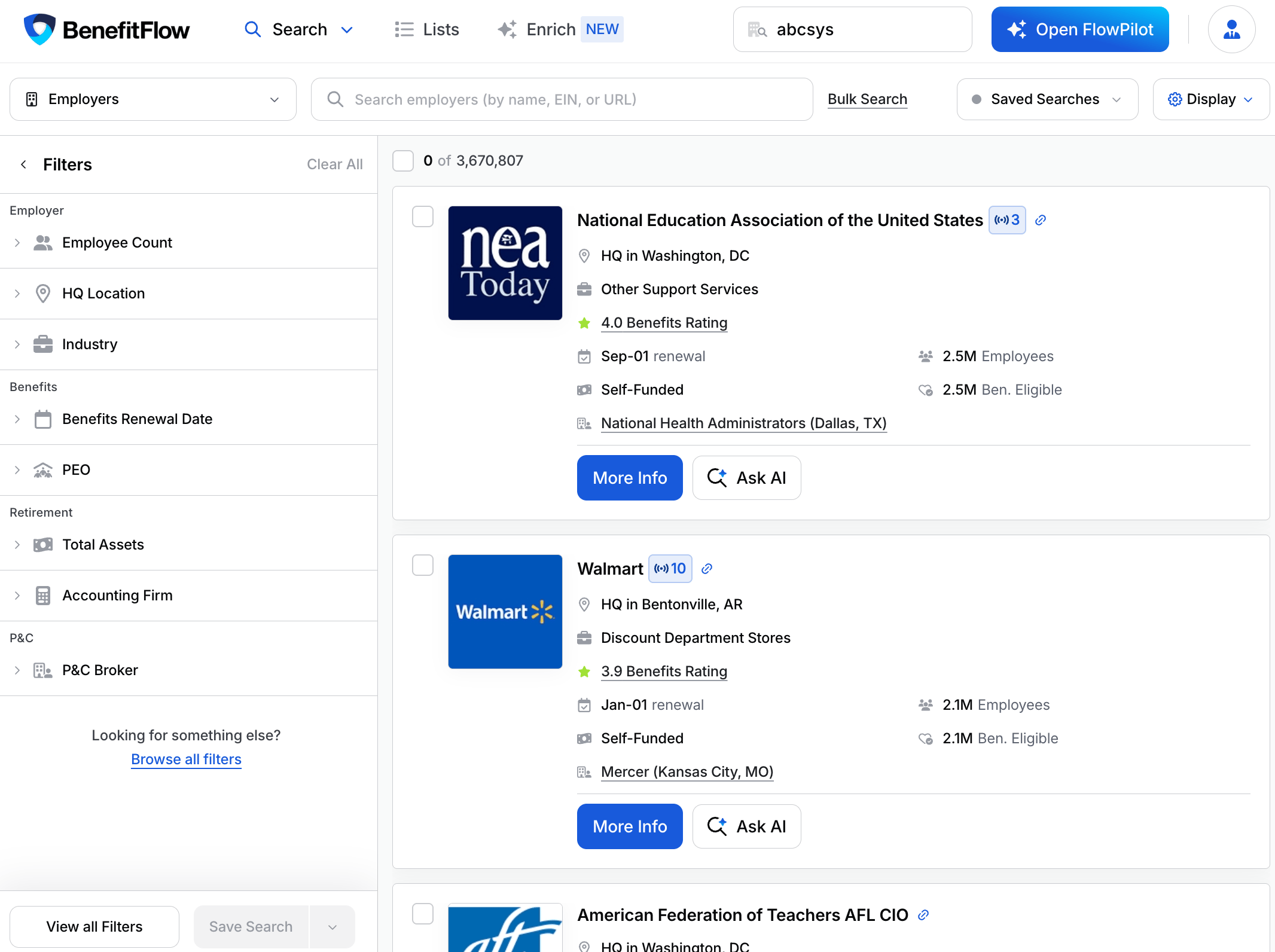Open Enrich NEW in navigation
The image size is (1275, 952).
point(560,29)
